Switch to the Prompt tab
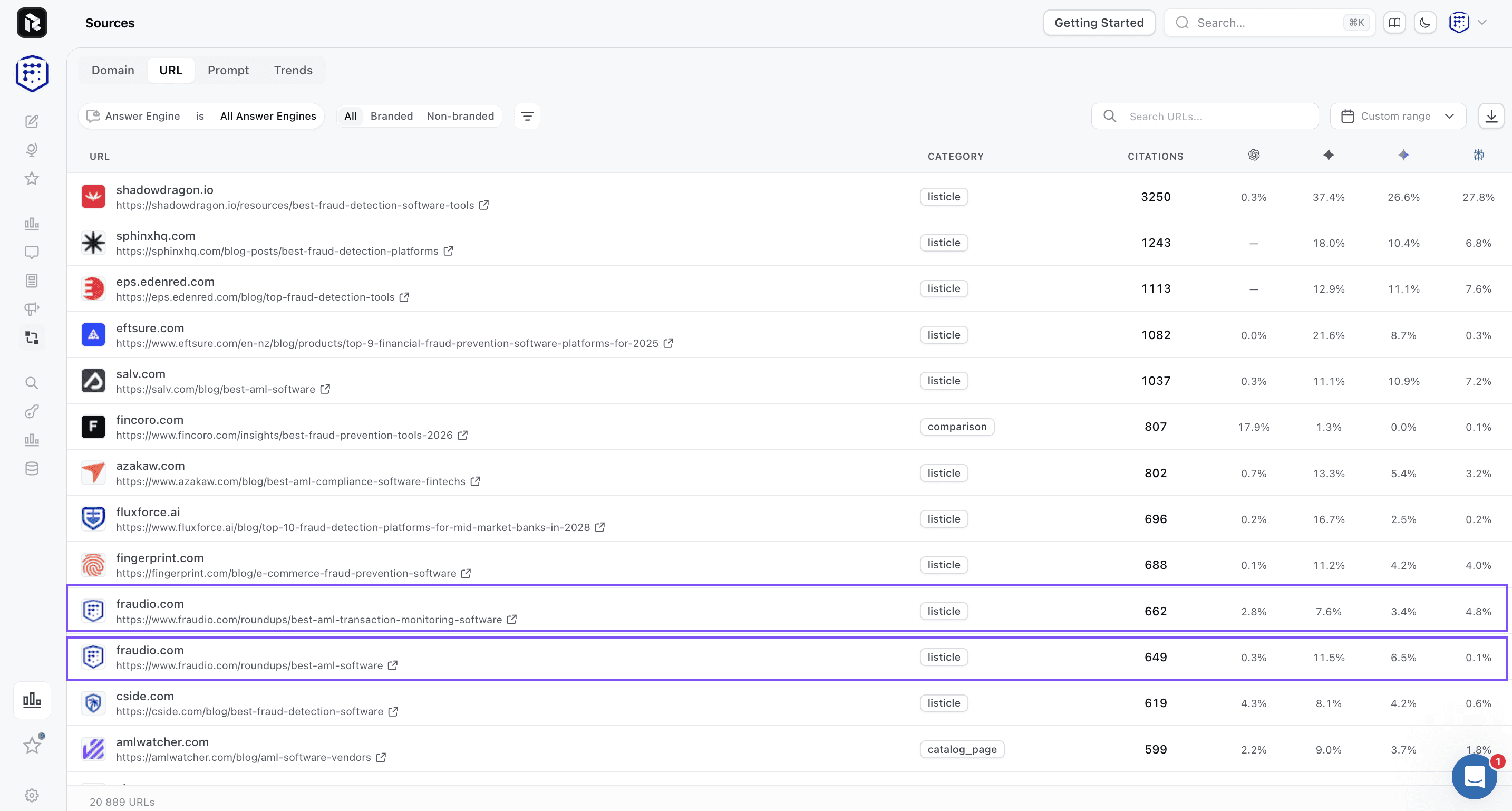1512x811 pixels. point(228,71)
